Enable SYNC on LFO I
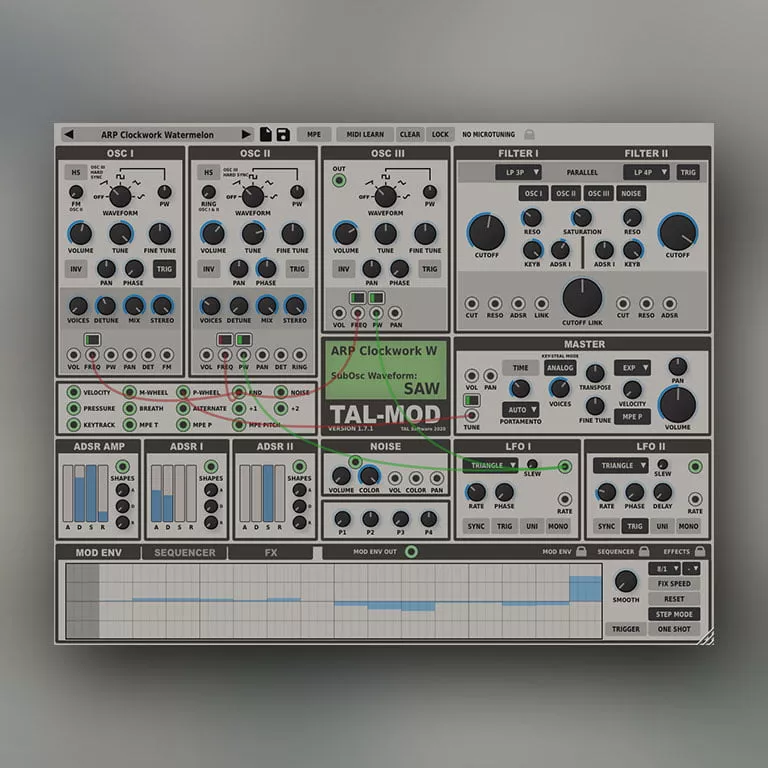768x768 pixels. (x=476, y=526)
